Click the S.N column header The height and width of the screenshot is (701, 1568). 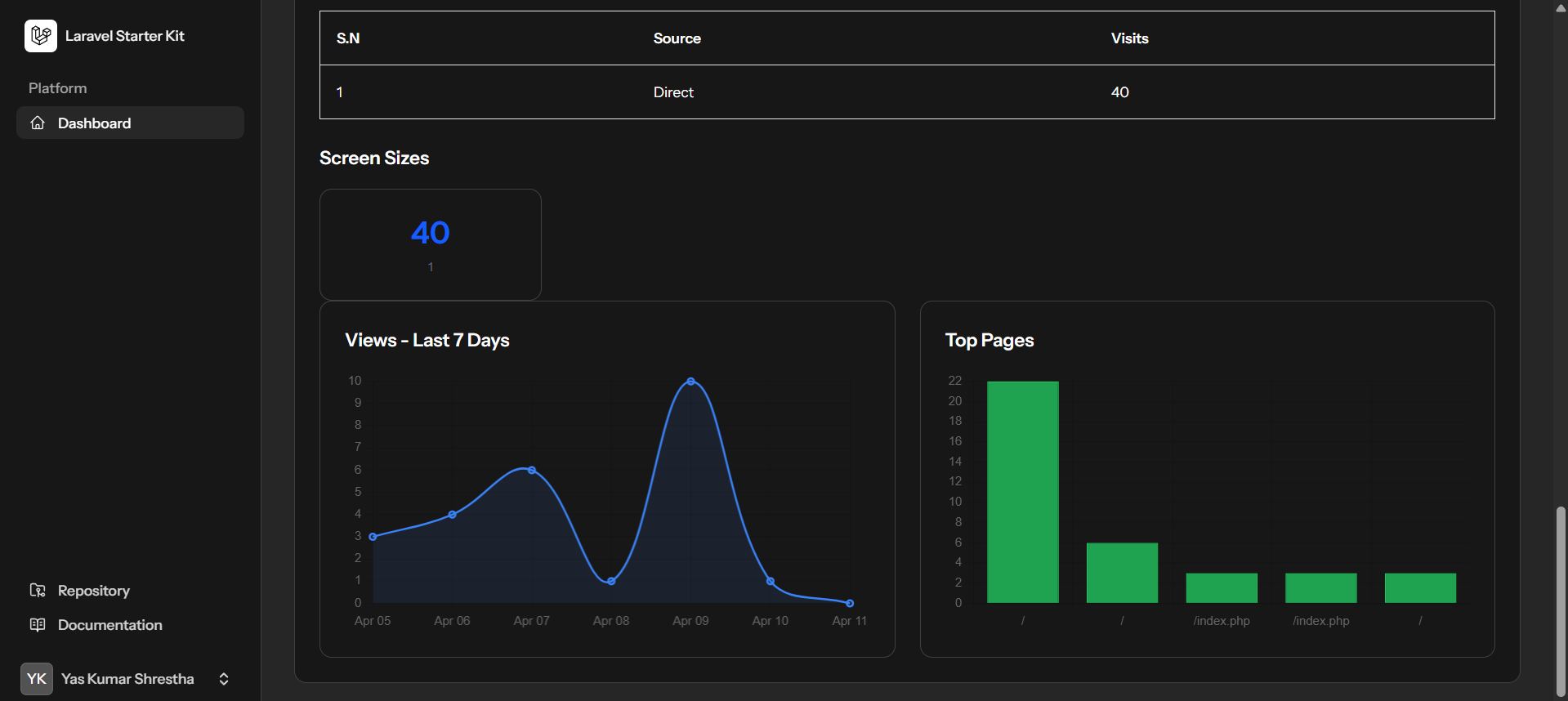pos(348,38)
